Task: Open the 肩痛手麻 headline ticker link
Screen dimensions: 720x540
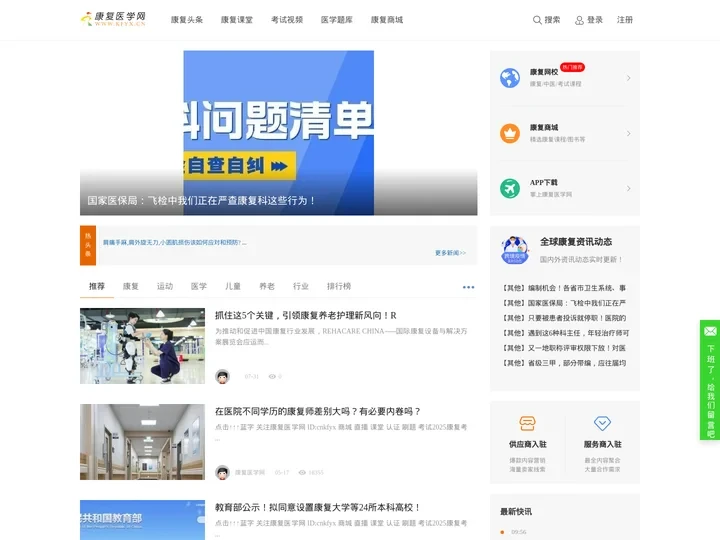Action: [174, 242]
